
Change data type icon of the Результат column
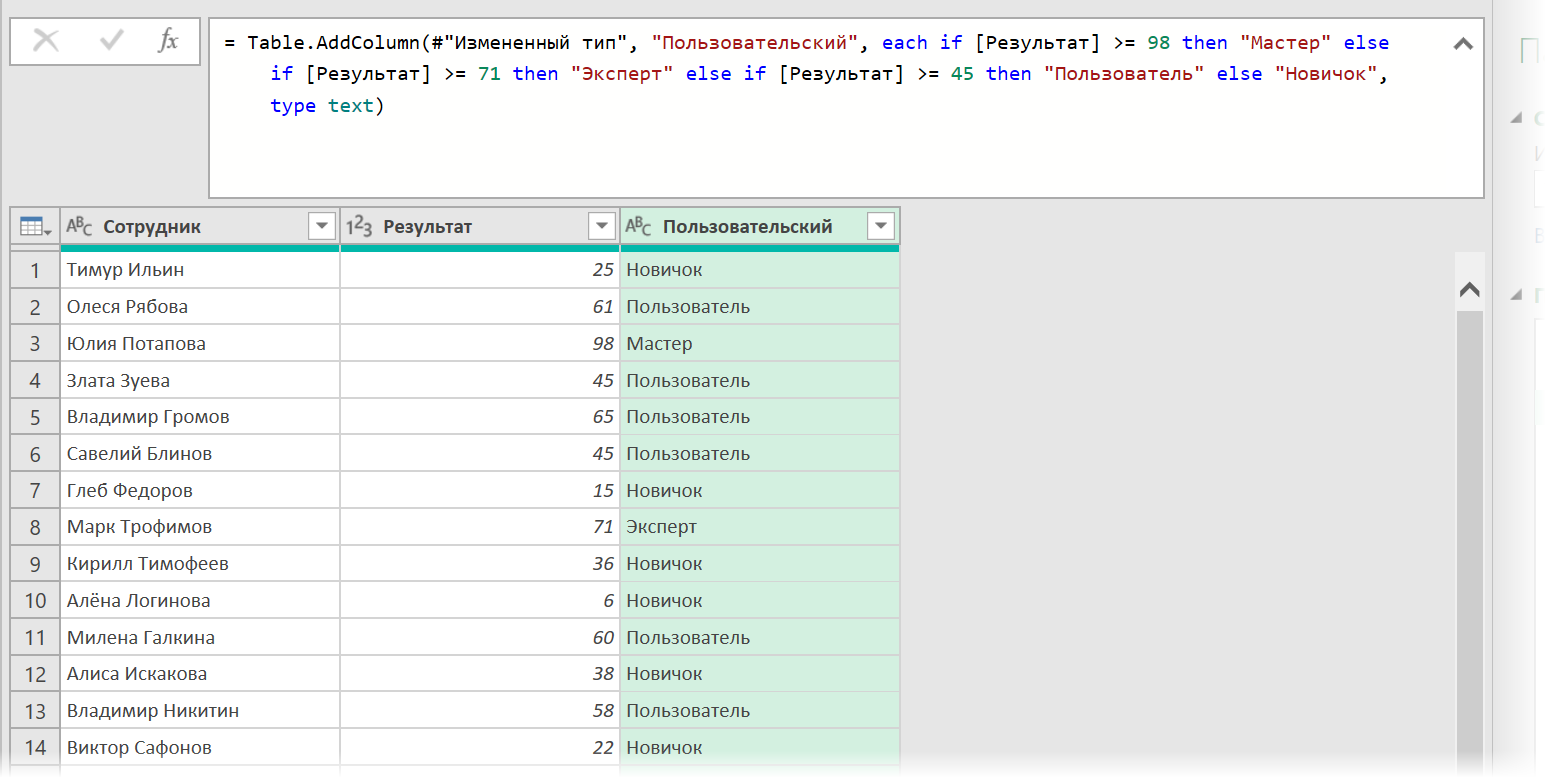point(359,227)
